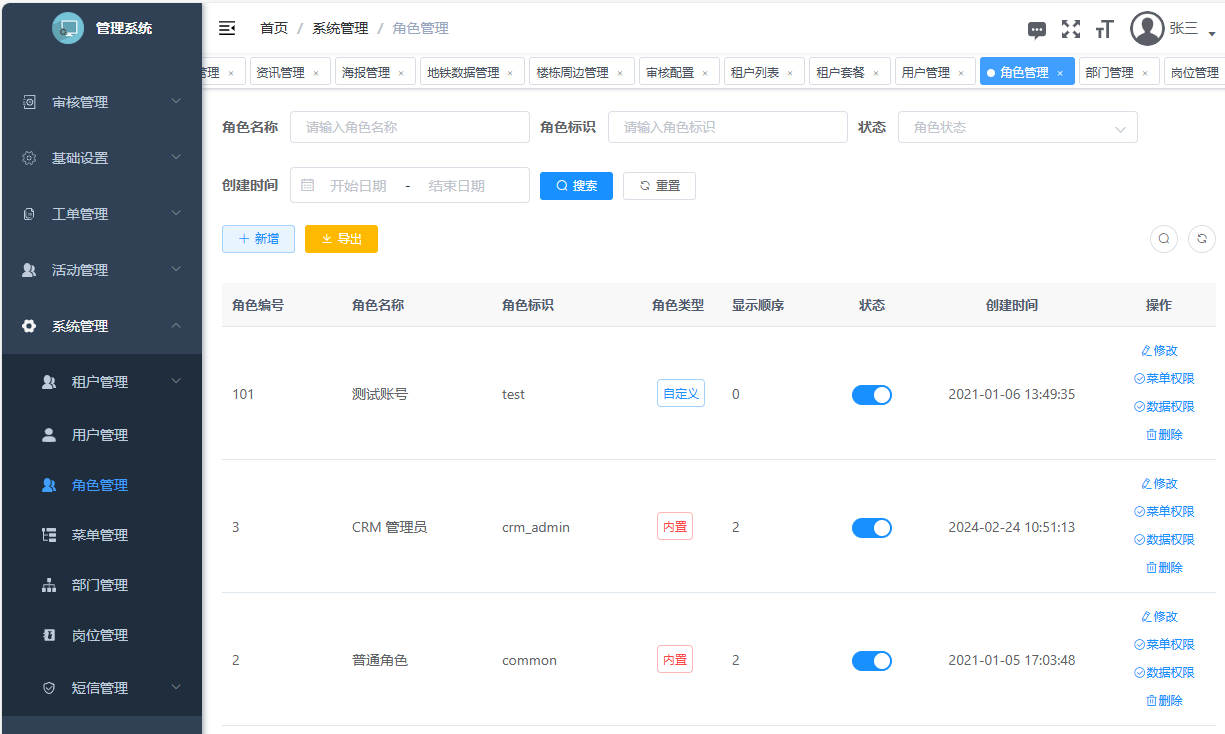The height and width of the screenshot is (734, 1225).
Task: Click the user avatar for 张三
Action: tap(1147, 29)
